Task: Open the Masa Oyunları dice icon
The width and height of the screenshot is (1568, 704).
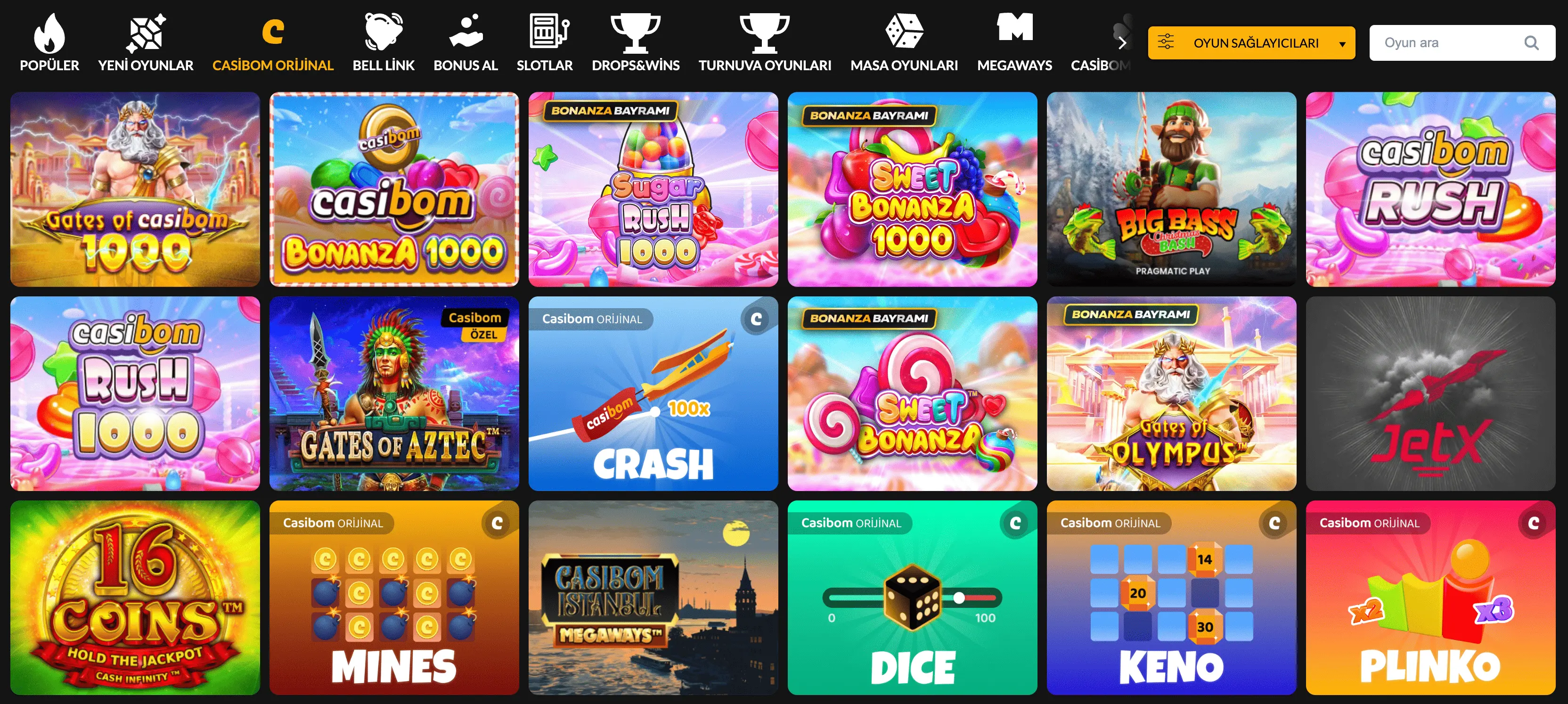Action: pyautogui.click(x=904, y=31)
